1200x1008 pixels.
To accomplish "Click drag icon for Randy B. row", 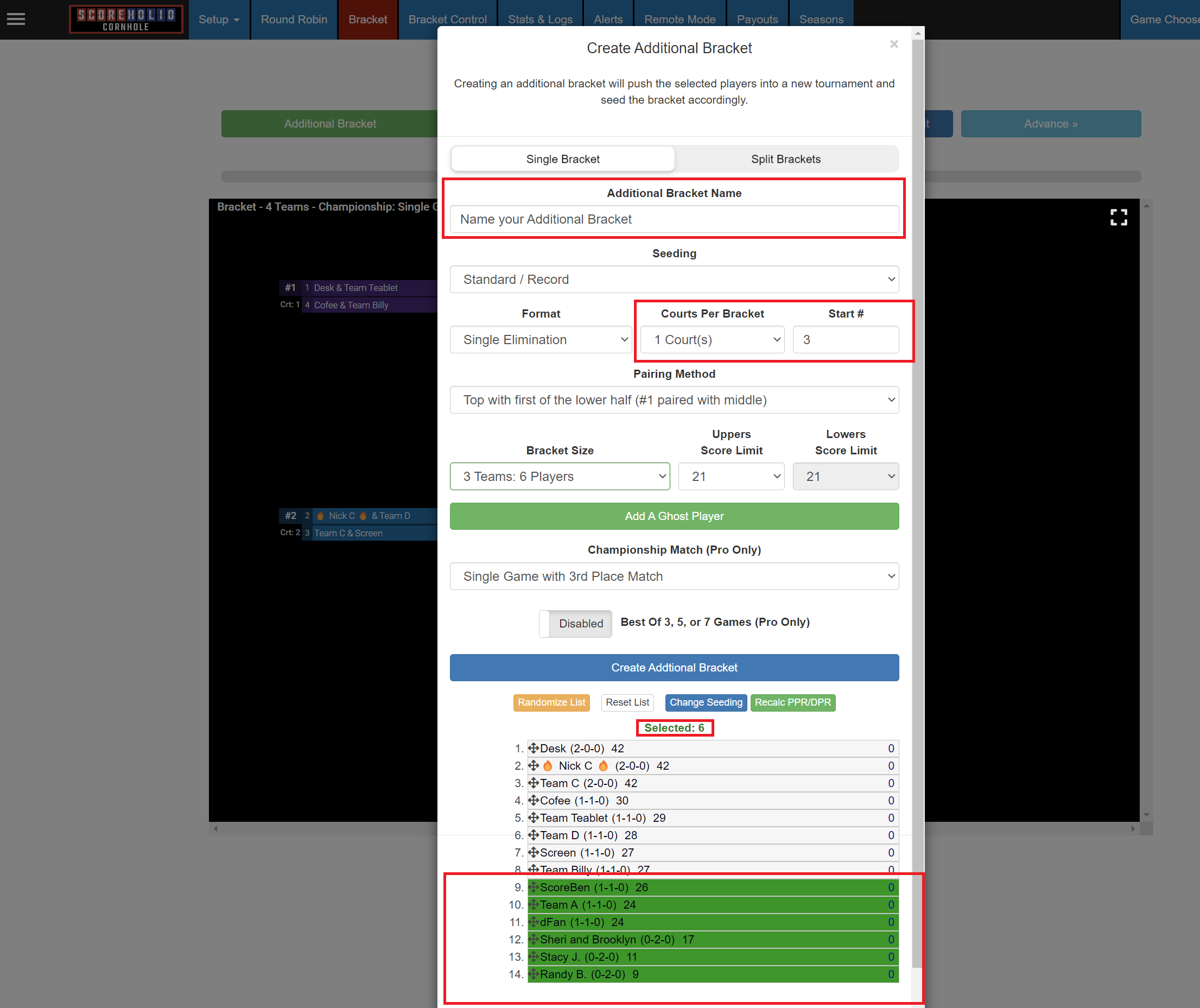I will point(533,974).
